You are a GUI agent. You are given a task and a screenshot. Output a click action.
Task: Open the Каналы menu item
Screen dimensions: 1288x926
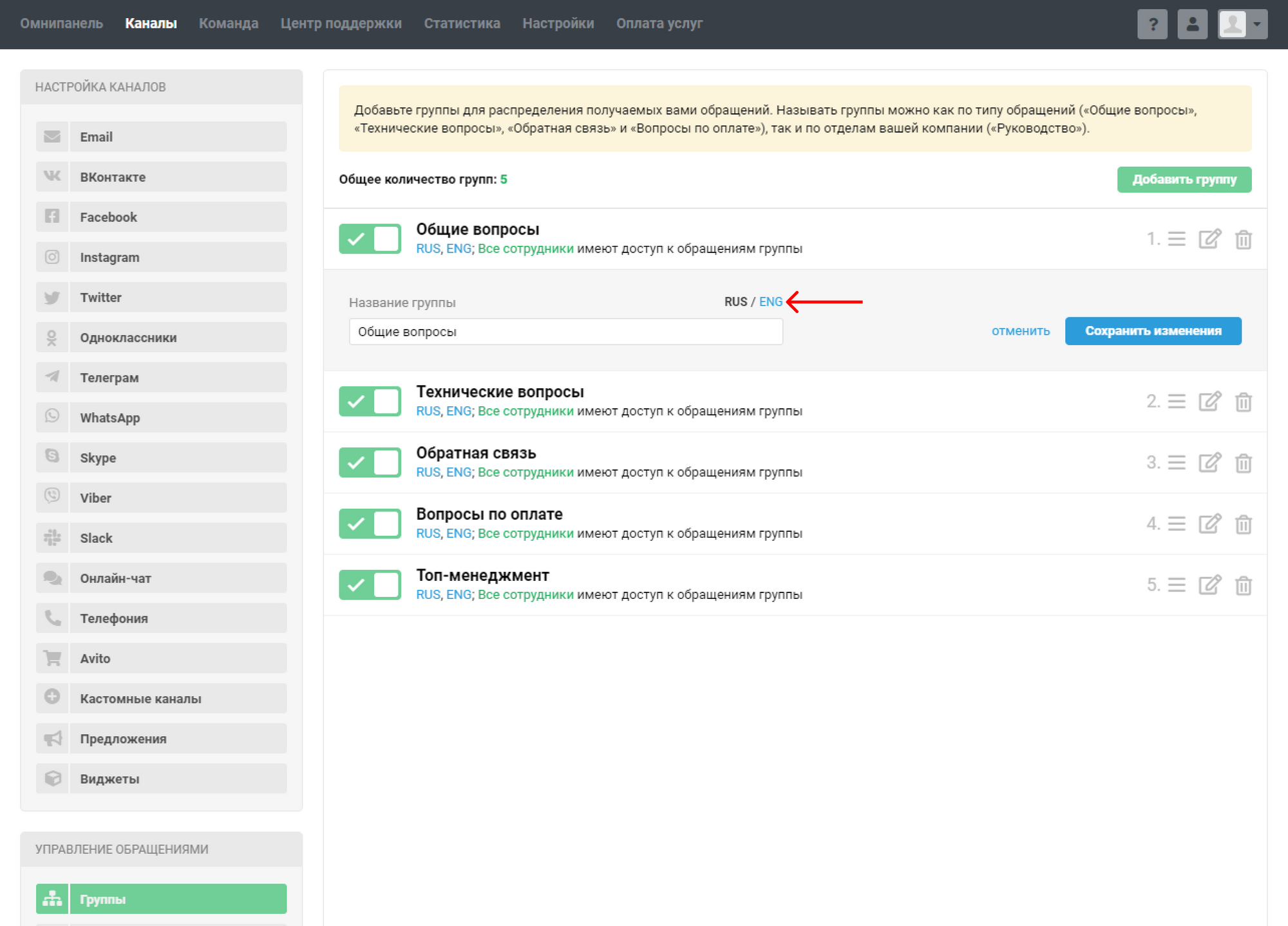click(151, 23)
